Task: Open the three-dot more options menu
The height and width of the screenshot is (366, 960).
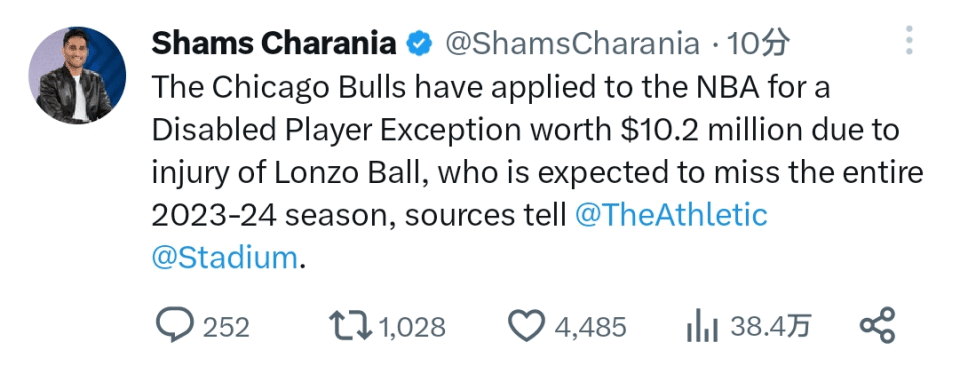Action: coord(910,41)
